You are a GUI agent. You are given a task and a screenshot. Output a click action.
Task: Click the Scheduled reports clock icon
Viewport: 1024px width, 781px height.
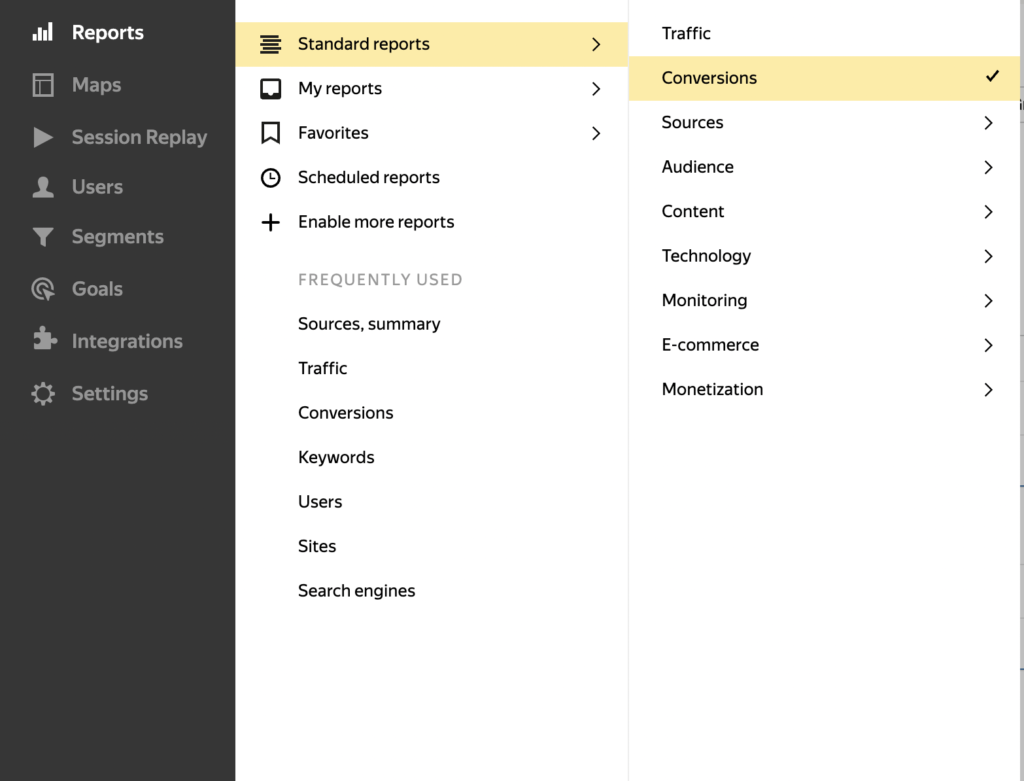[270, 178]
